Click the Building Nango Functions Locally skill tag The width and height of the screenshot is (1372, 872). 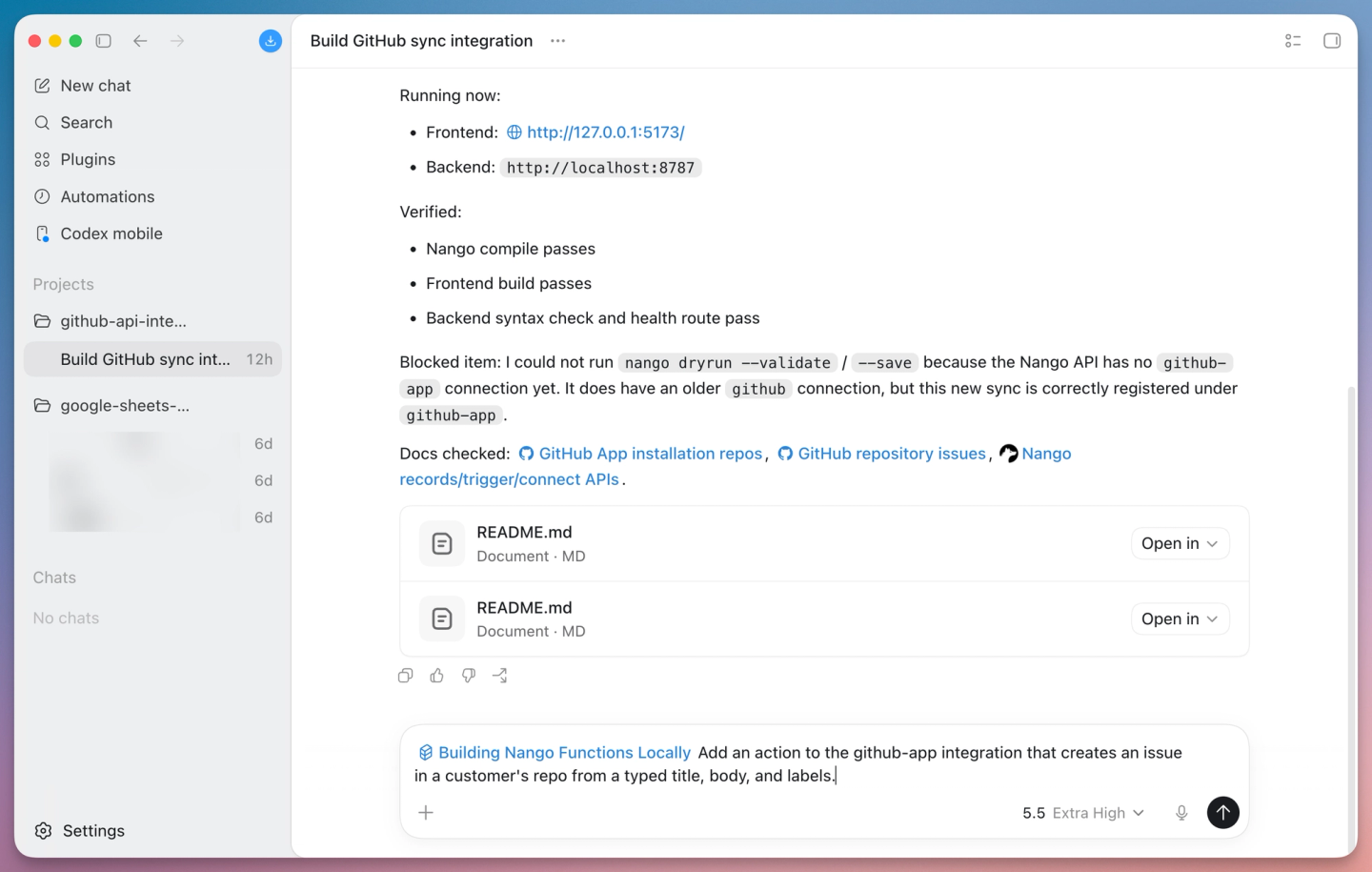[555, 753]
